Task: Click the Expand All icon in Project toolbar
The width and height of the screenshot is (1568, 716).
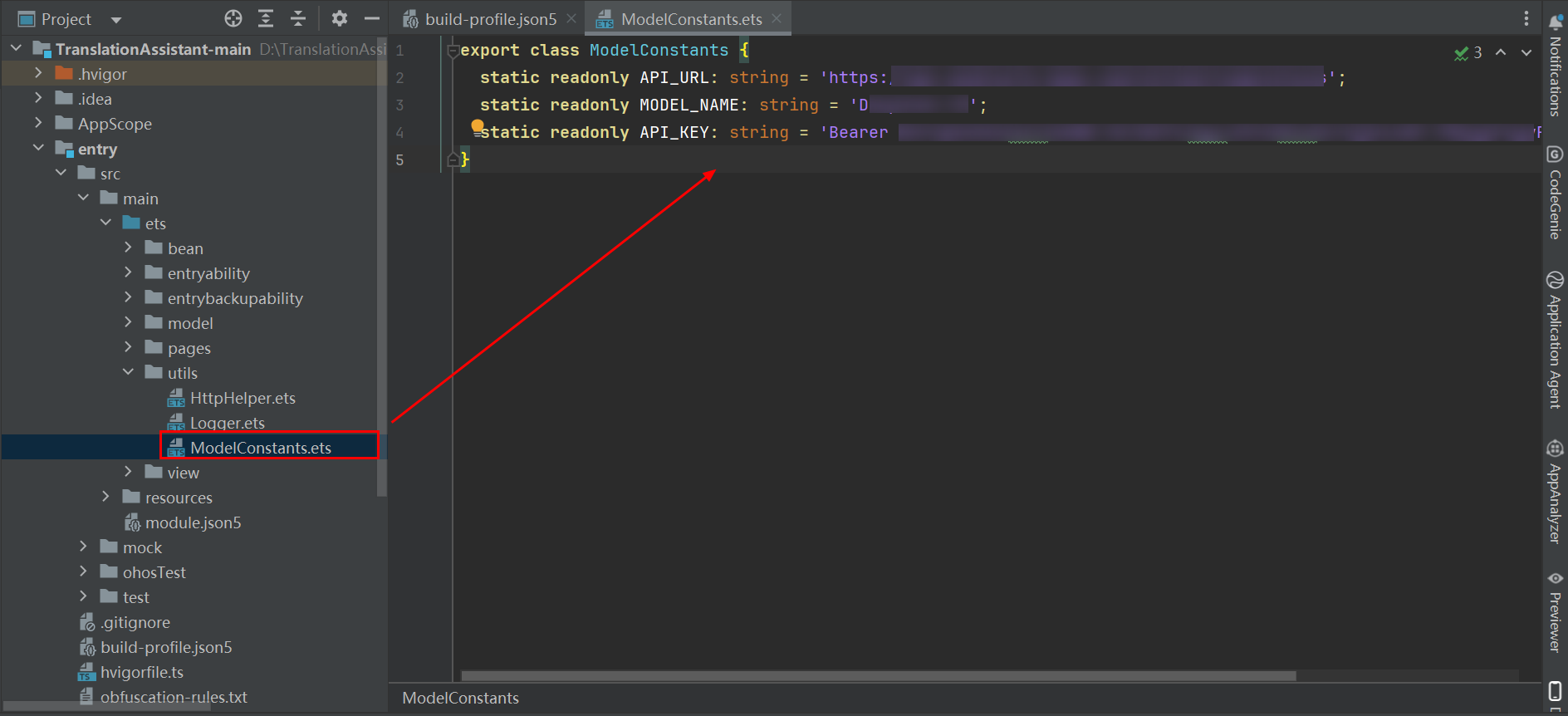Action: pos(266,18)
